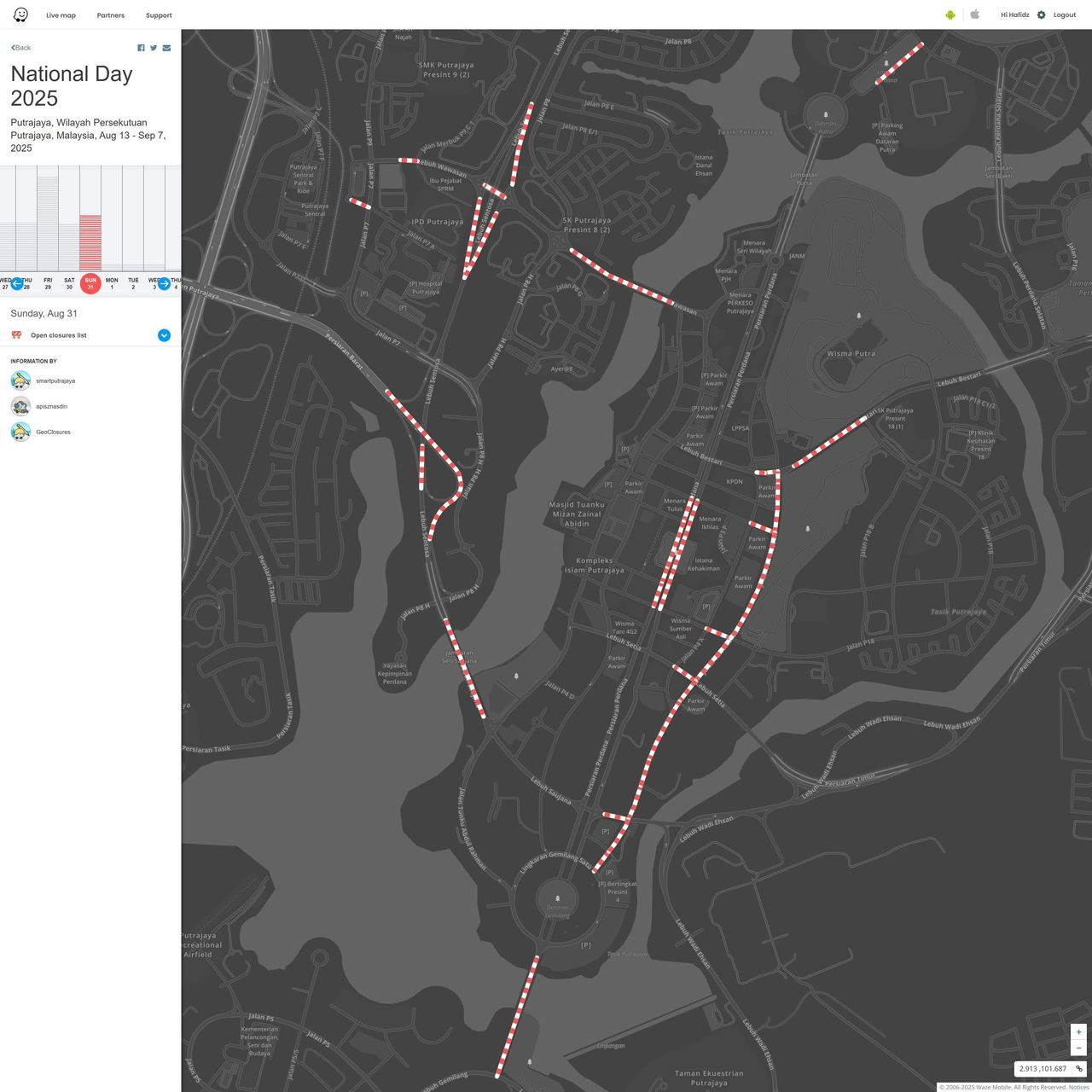Image resolution: width=1092 pixels, height=1092 pixels.
Task: Open the Apple app download icon
Action: (x=974, y=15)
